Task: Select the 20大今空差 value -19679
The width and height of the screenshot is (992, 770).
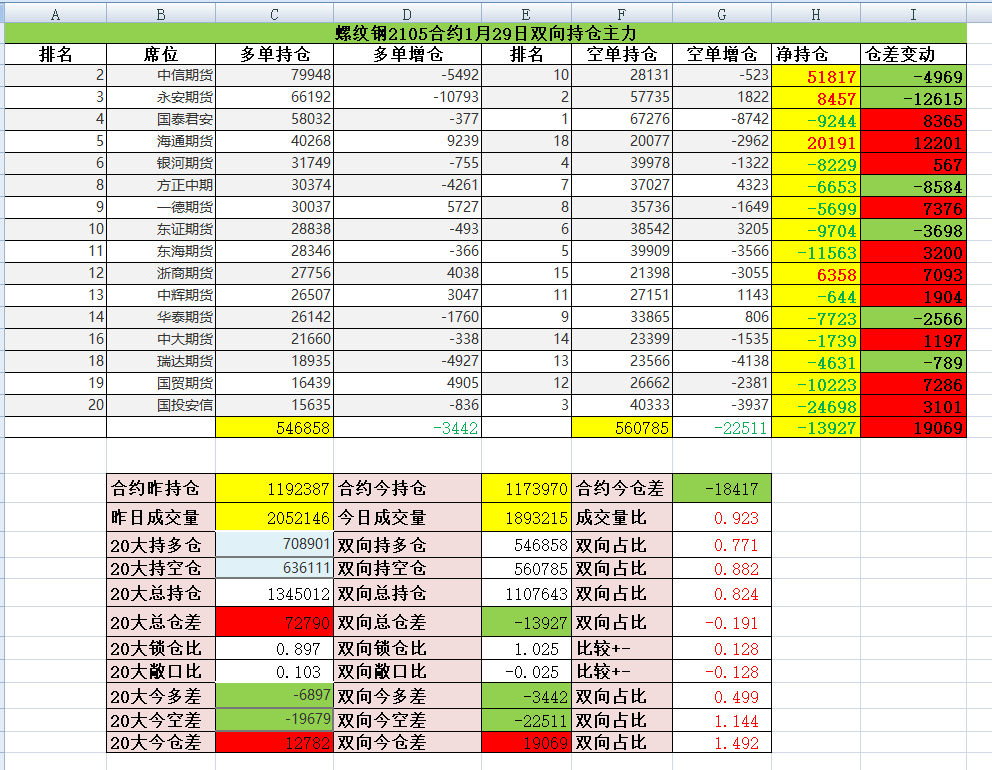Action: 274,719
